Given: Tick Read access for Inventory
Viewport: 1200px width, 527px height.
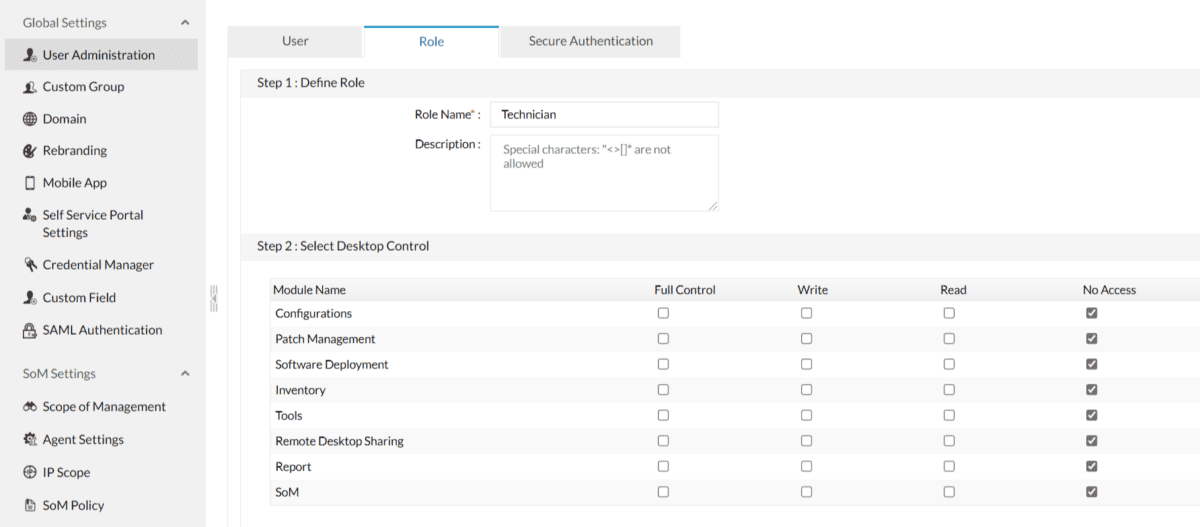Looking at the screenshot, I should 949,390.
